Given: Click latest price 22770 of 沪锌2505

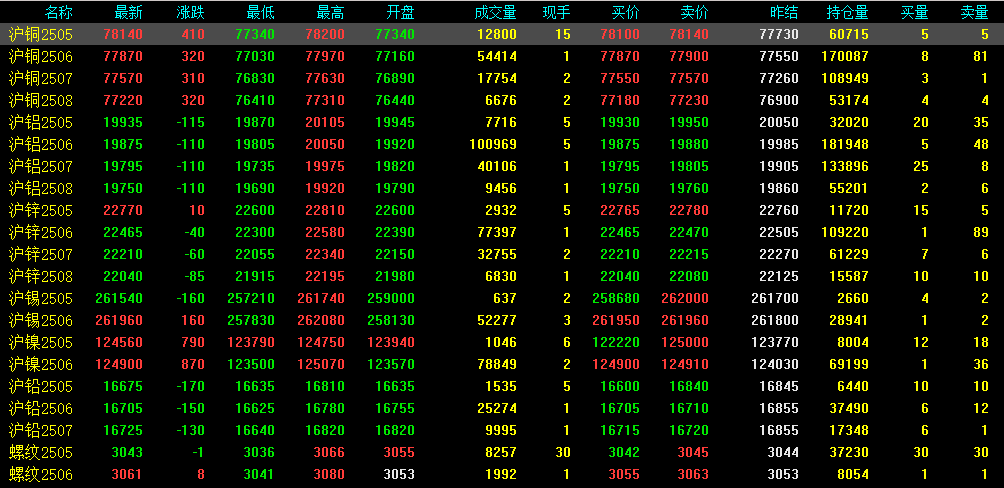Looking at the screenshot, I should (123, 211).
